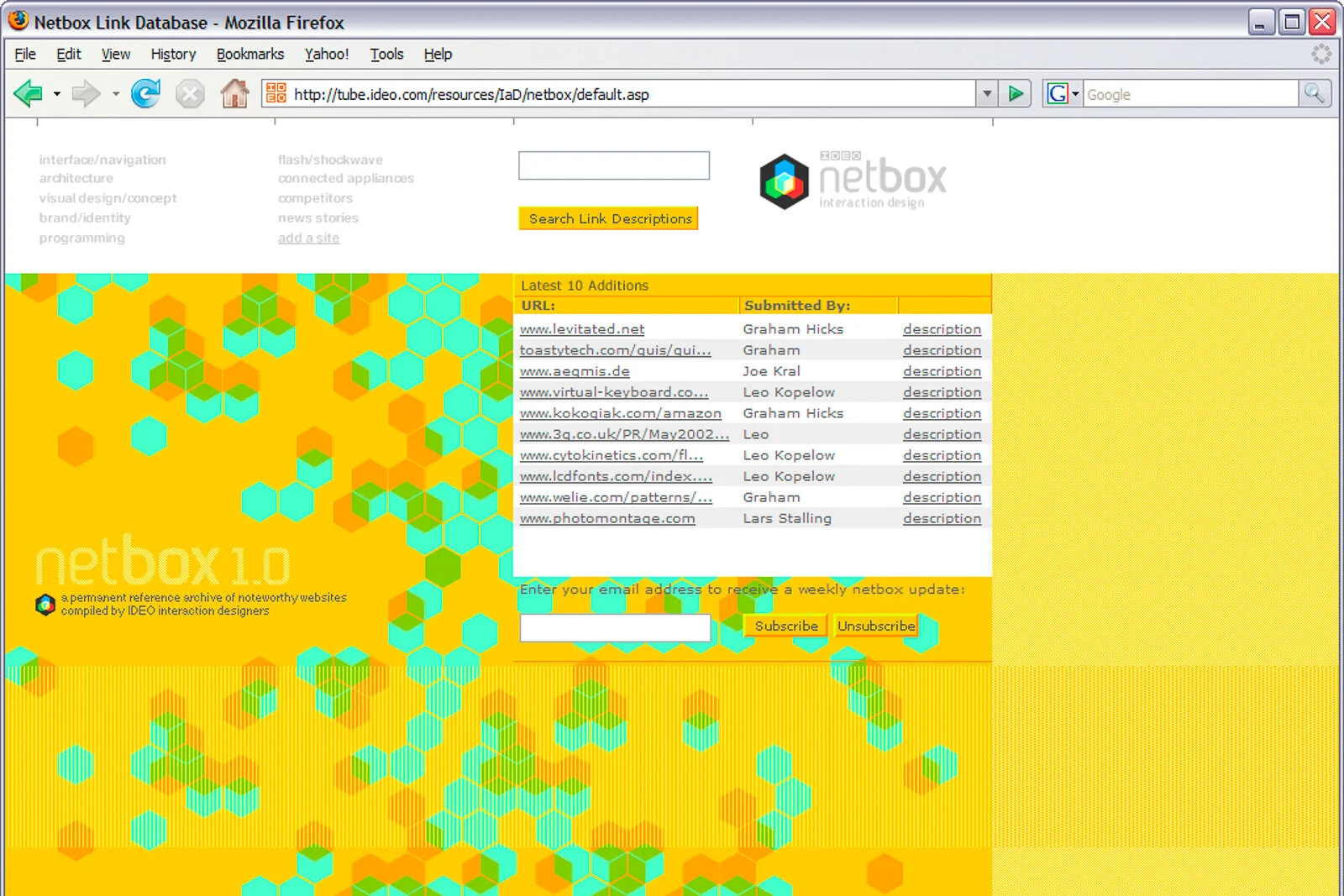
Task: Click the 'Latest 10 Additions' heading
Action: click(x=585, y=286)
